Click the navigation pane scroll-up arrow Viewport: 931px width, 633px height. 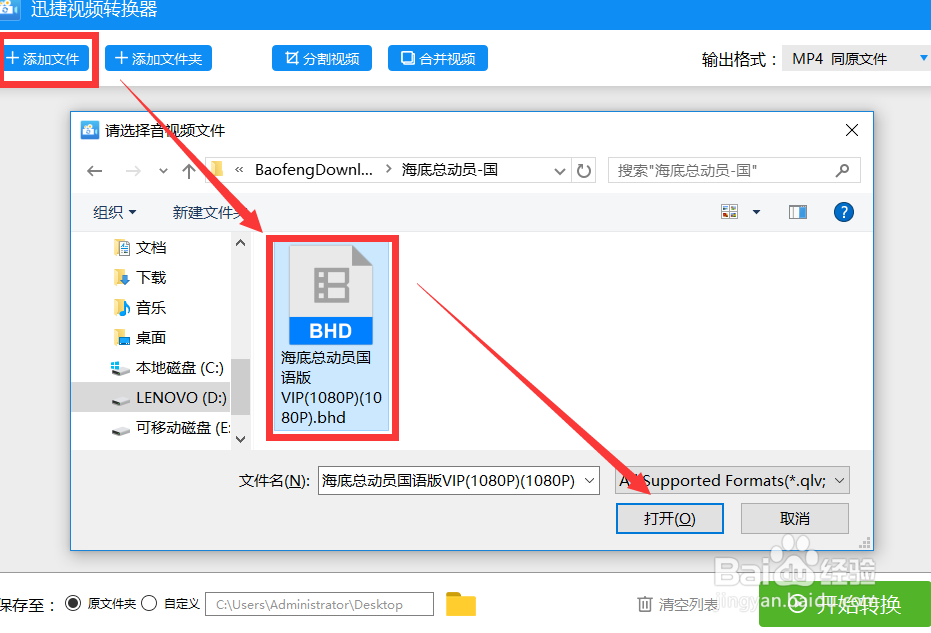click(x=240, y=242)
